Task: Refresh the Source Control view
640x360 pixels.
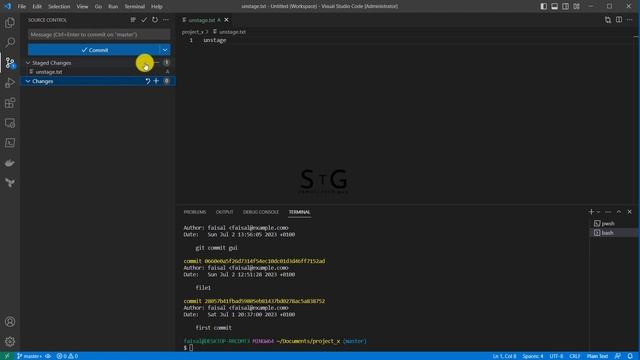Action: 155,20
